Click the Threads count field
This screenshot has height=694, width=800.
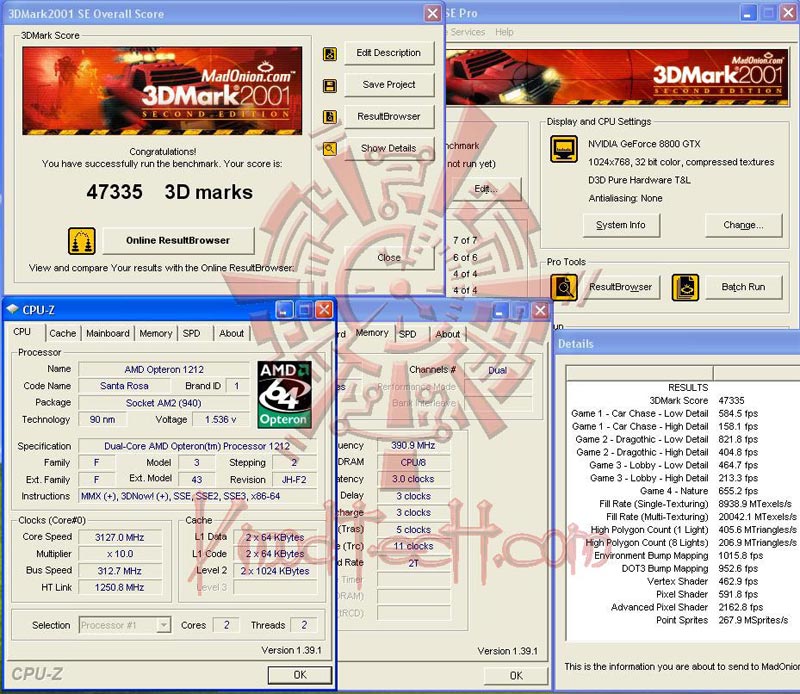click(x=304, y=625)
